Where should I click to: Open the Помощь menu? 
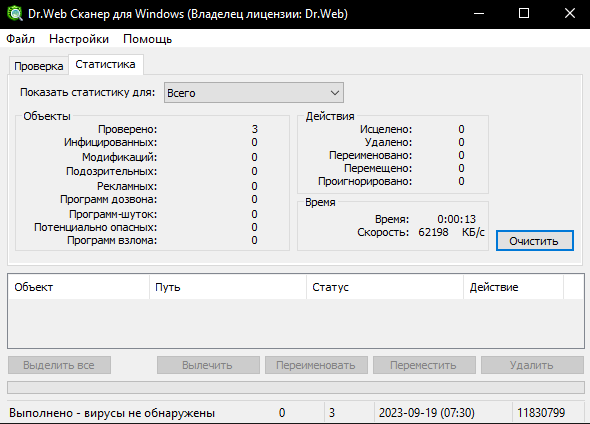click(148, 39)
